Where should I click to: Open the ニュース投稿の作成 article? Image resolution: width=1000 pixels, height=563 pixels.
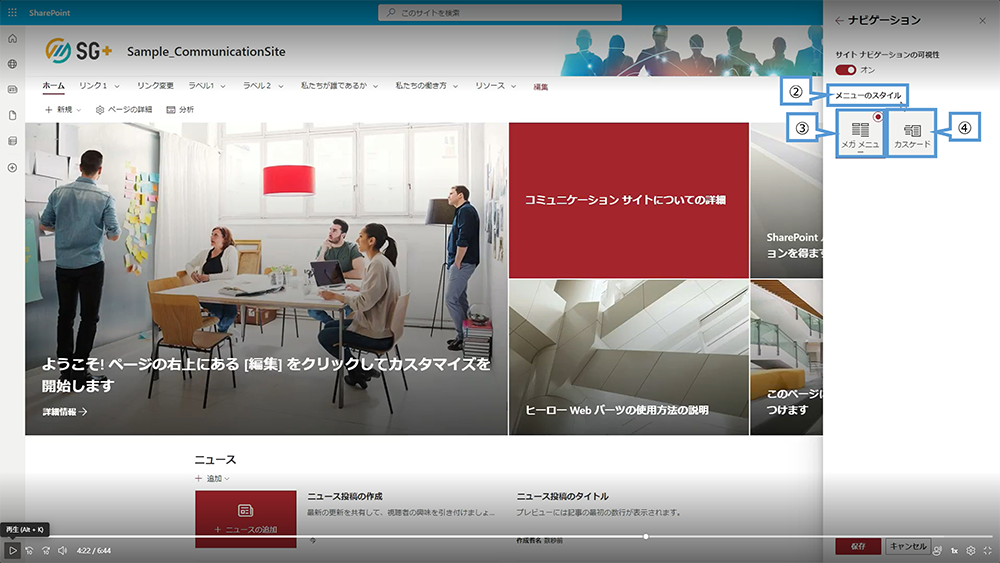click(x=345, y=496)
